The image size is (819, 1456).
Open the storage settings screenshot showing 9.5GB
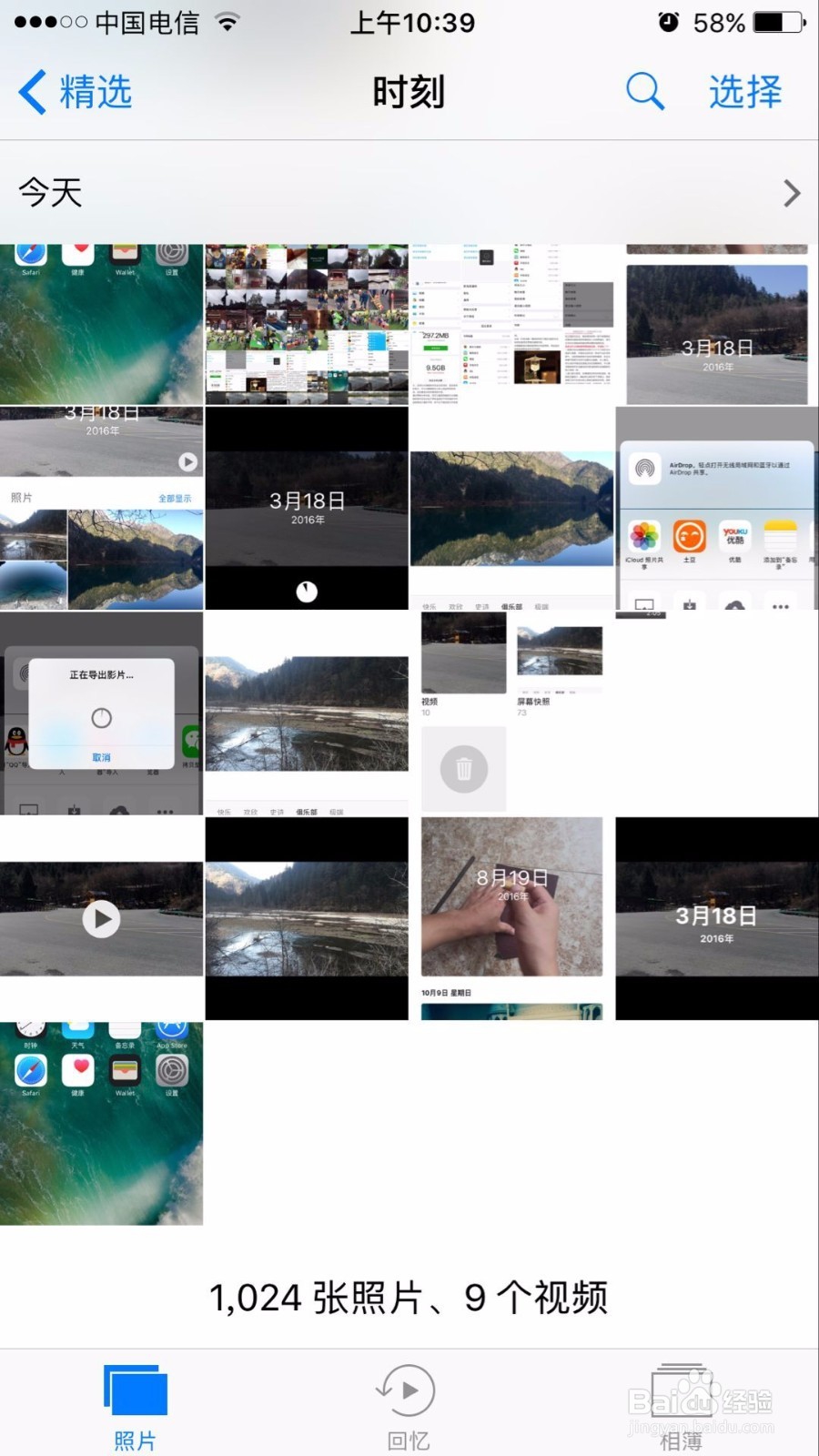[511, 324]
